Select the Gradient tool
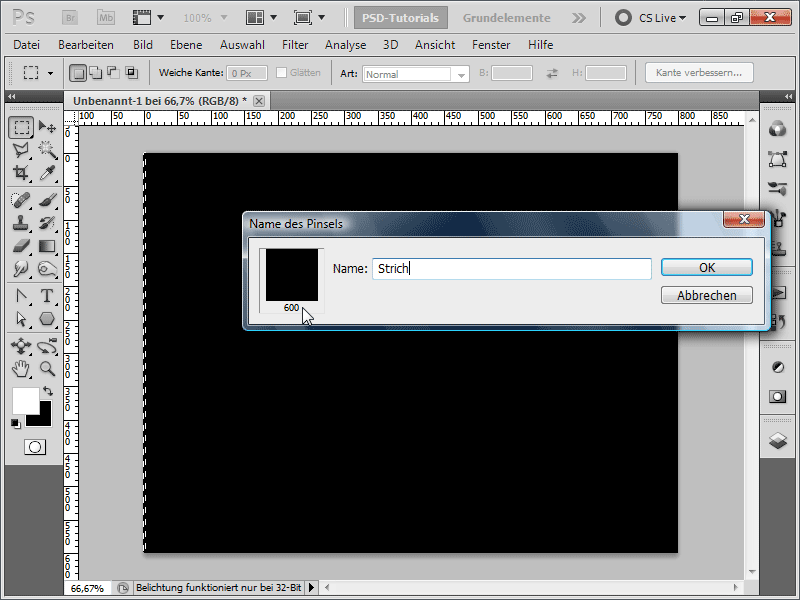This screenshot has width=800, height=600. pos(47,246)
